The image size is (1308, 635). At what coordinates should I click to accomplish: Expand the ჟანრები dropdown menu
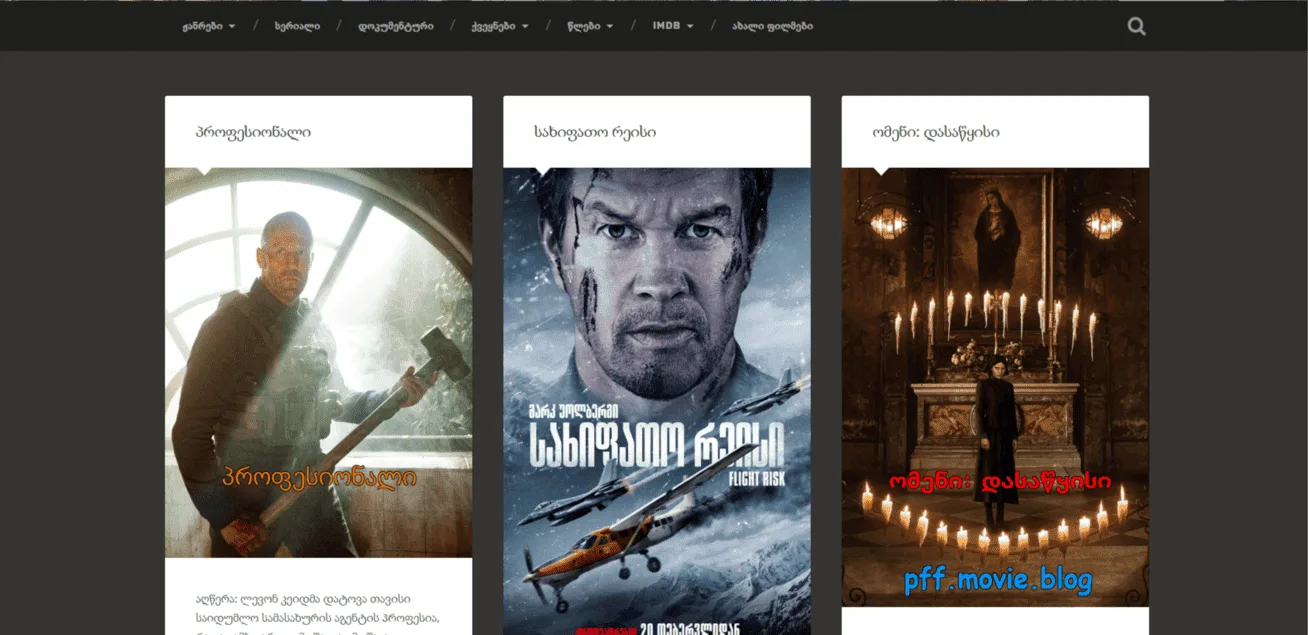point(209,26)
